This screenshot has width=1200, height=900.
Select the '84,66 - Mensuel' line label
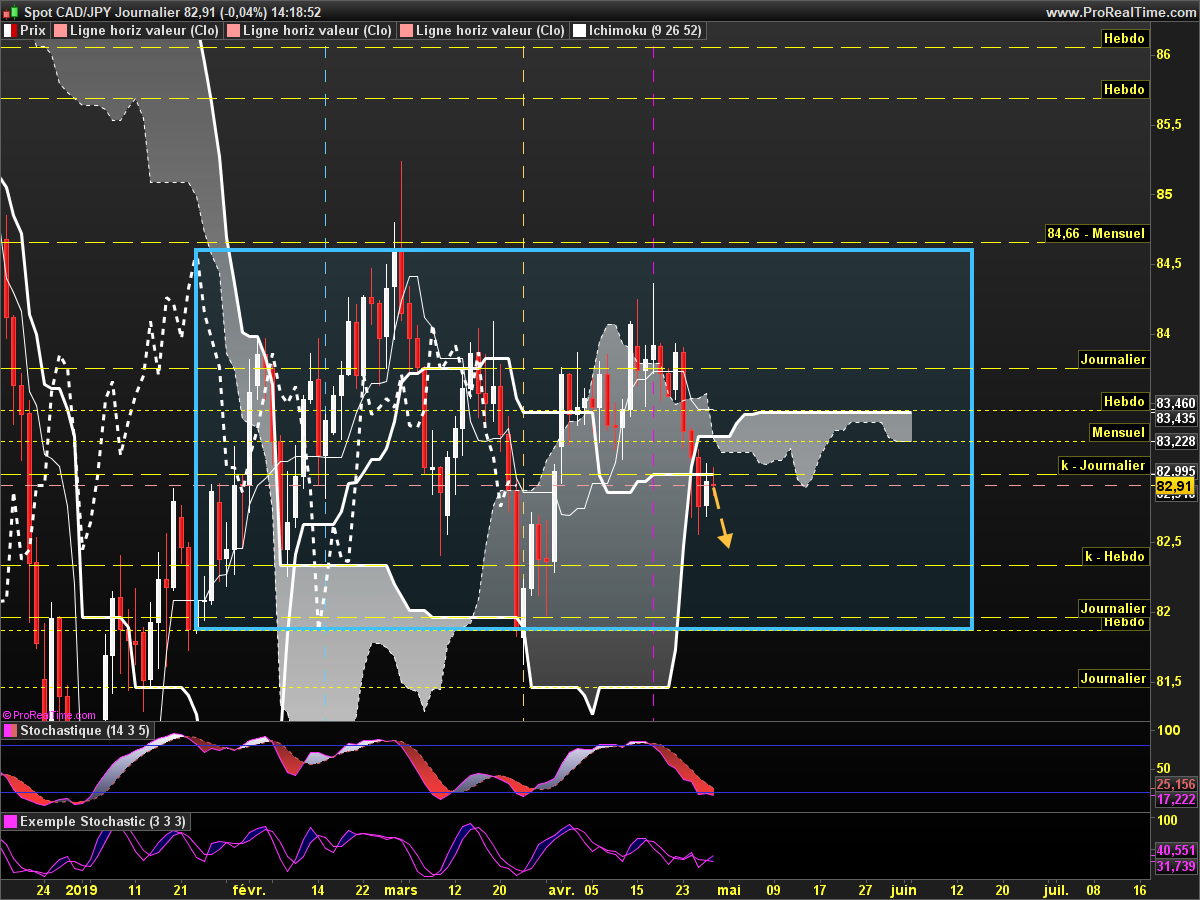click(1096, 233)
